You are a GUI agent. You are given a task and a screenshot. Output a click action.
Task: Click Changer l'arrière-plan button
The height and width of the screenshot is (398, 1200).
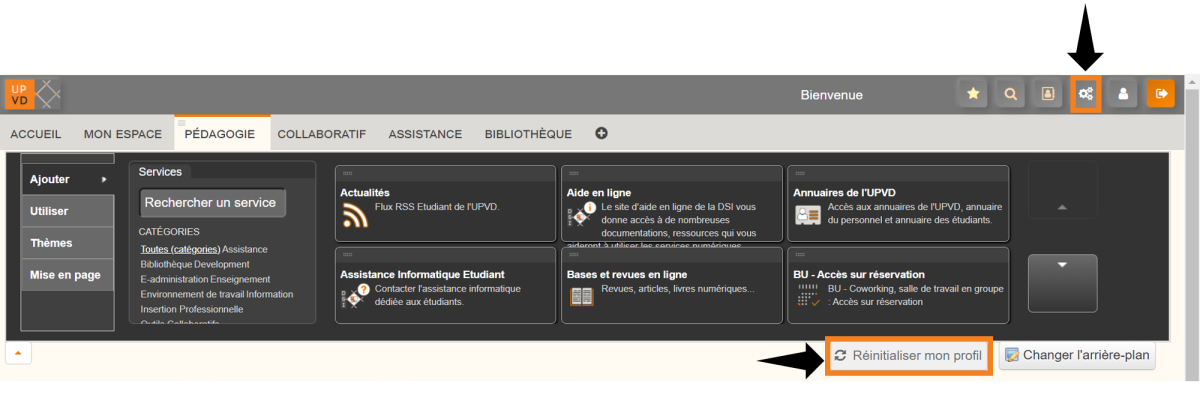point(1077,355)
